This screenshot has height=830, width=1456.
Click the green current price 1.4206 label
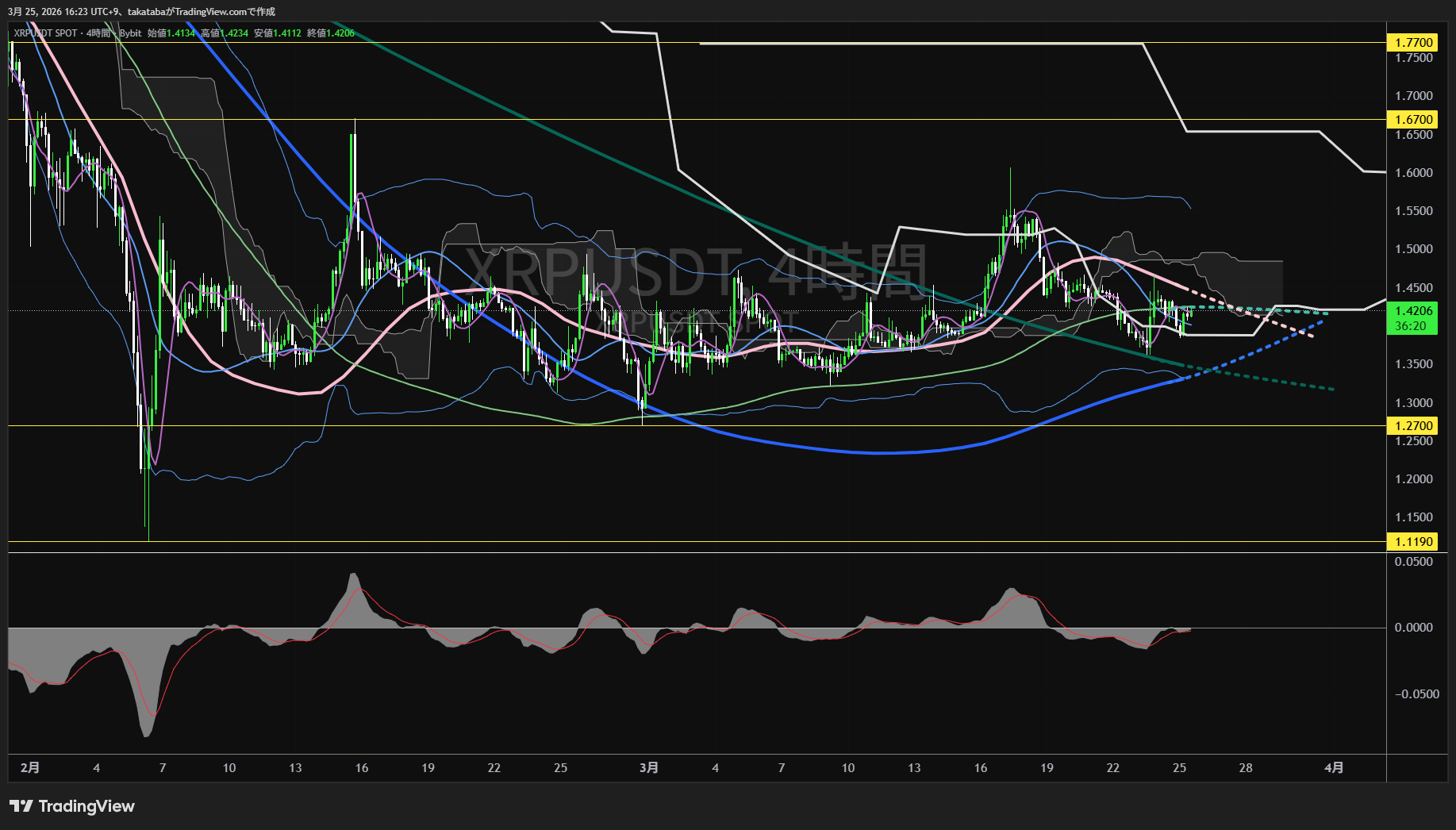click(x=1413, y=311)
